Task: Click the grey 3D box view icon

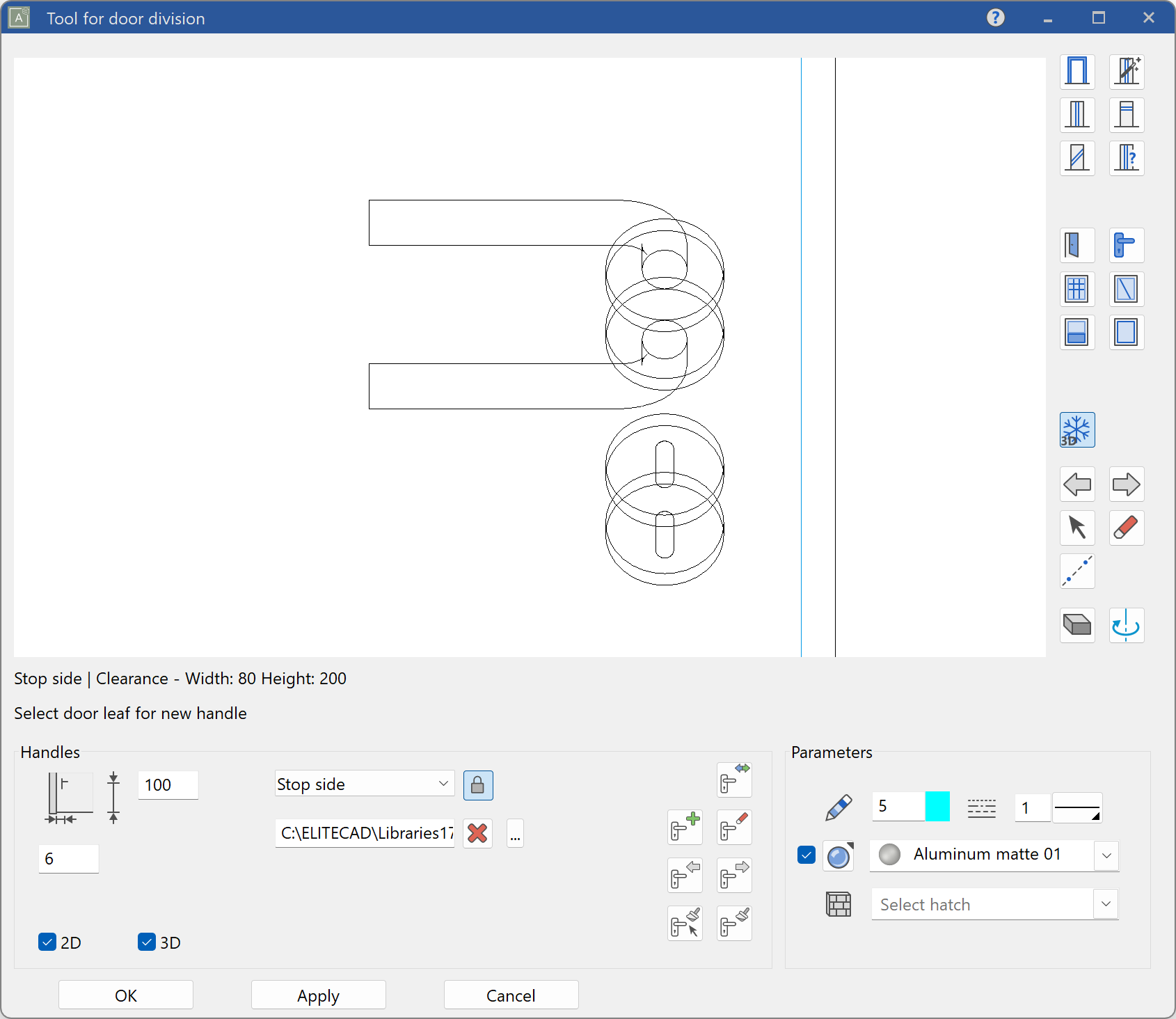Action: pos(1077,625)
